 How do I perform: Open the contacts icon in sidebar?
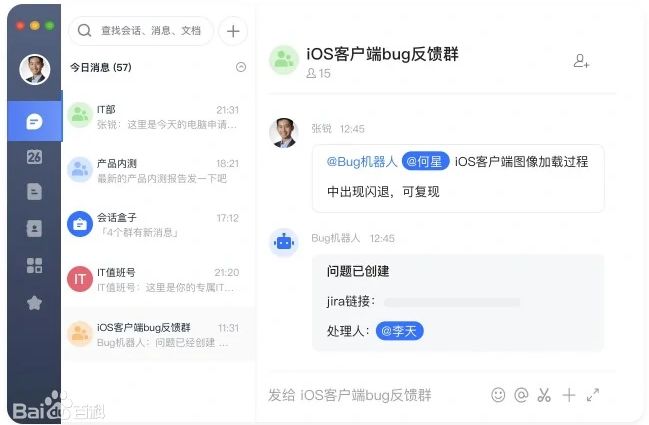point(34,228)
